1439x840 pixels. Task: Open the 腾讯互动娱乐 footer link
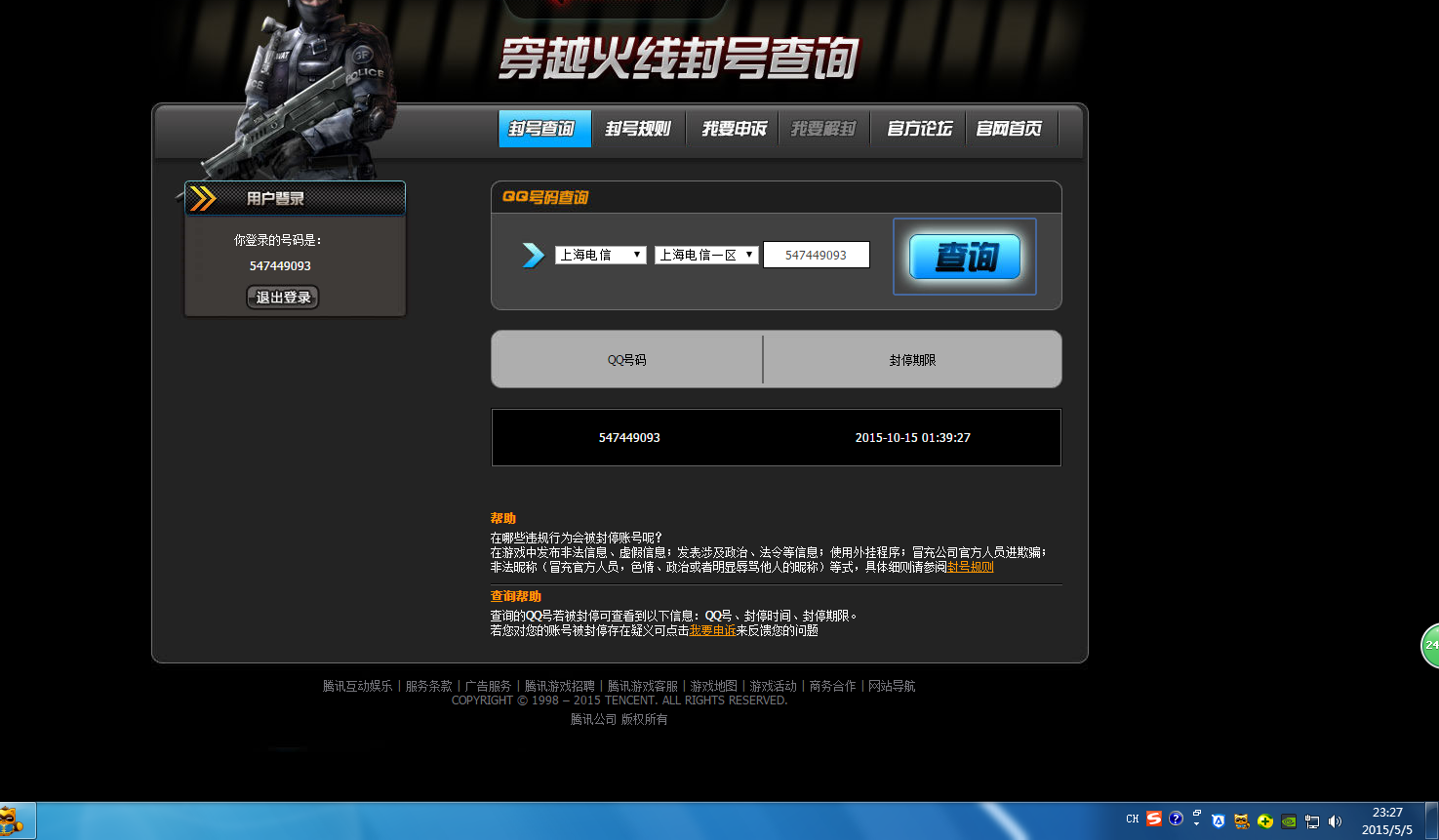coord(357,686)
